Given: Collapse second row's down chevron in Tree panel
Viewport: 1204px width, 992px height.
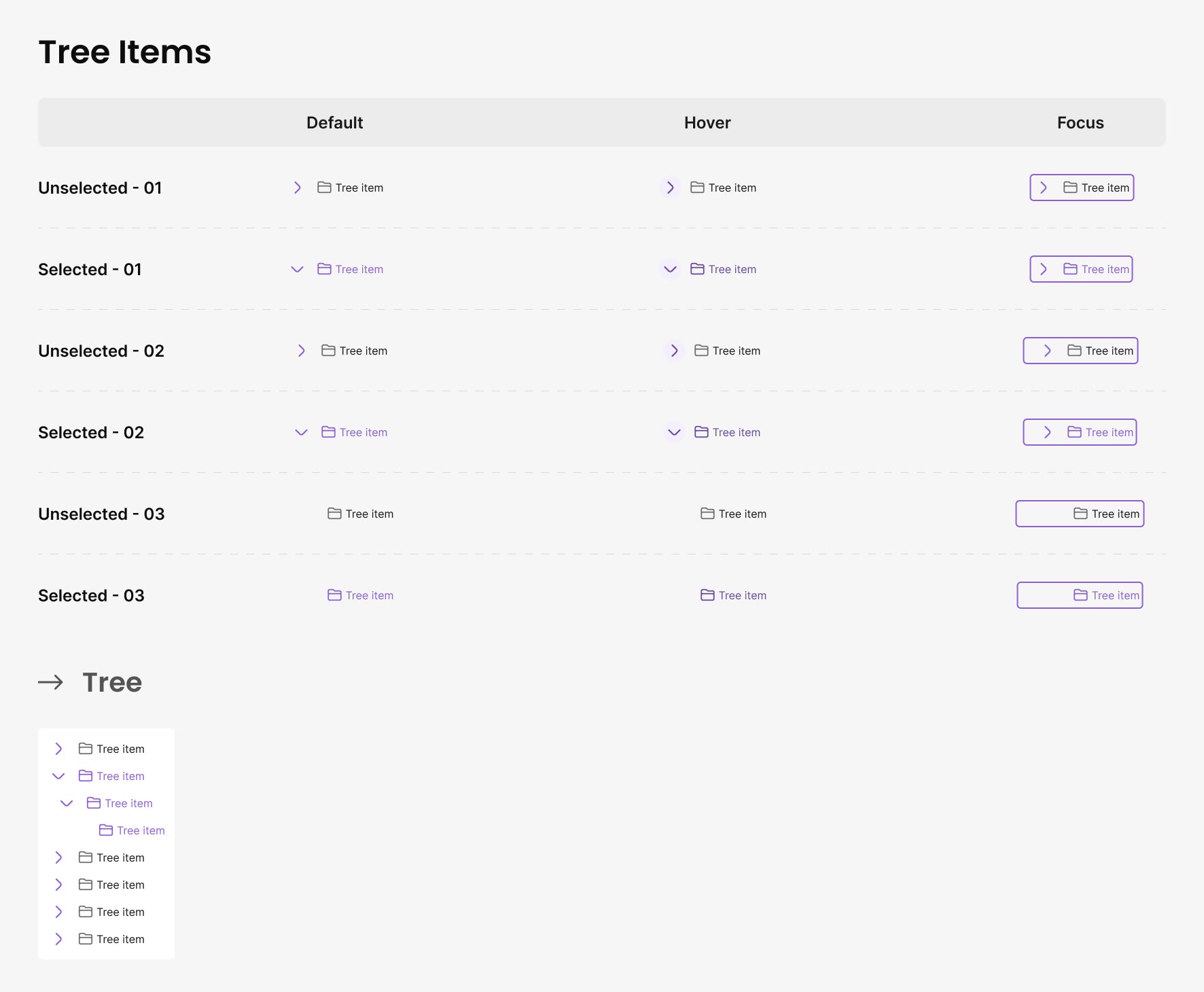Looking at the screenshot, I should (x=58, y=776).
